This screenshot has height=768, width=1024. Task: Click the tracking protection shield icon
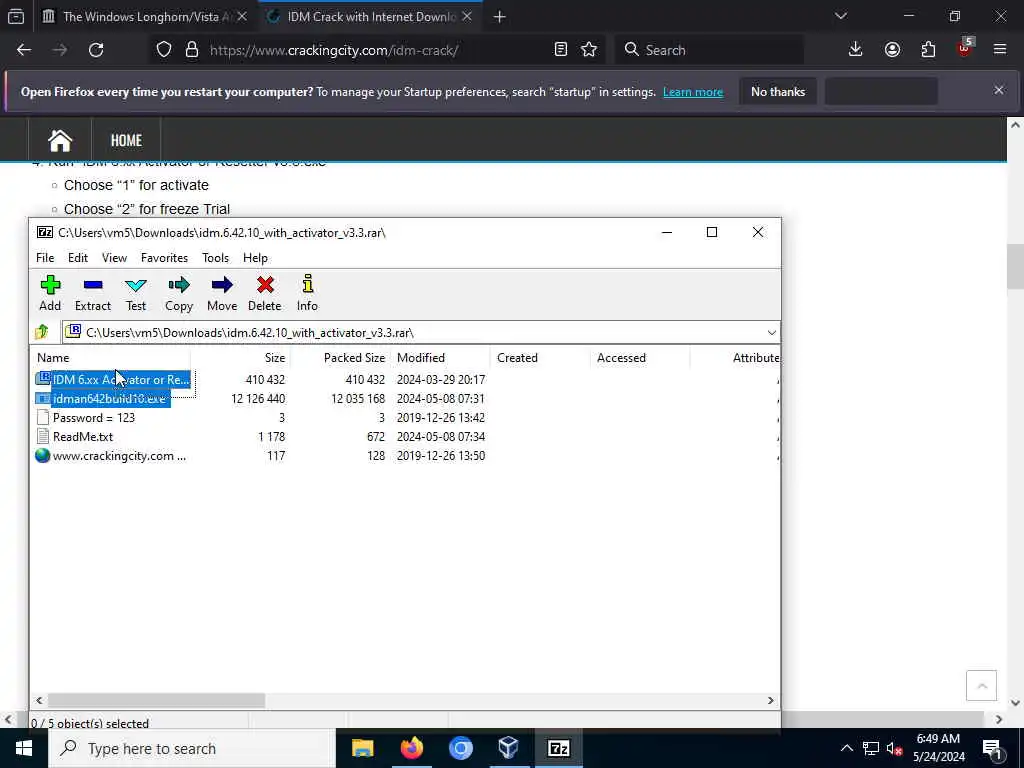[x=164, y=50]
